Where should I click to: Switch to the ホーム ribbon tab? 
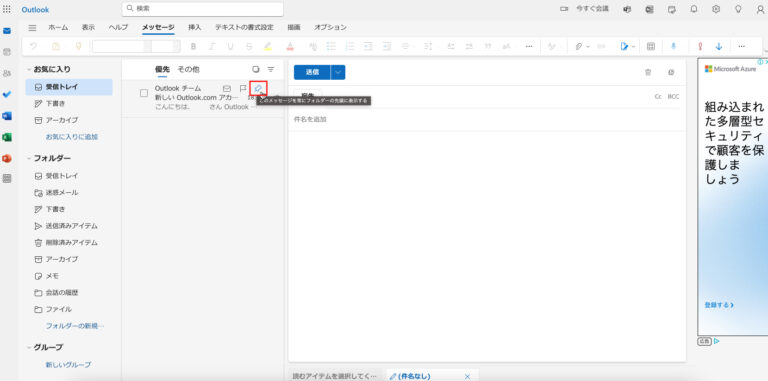pyautogui.click(x=58, y=27)
